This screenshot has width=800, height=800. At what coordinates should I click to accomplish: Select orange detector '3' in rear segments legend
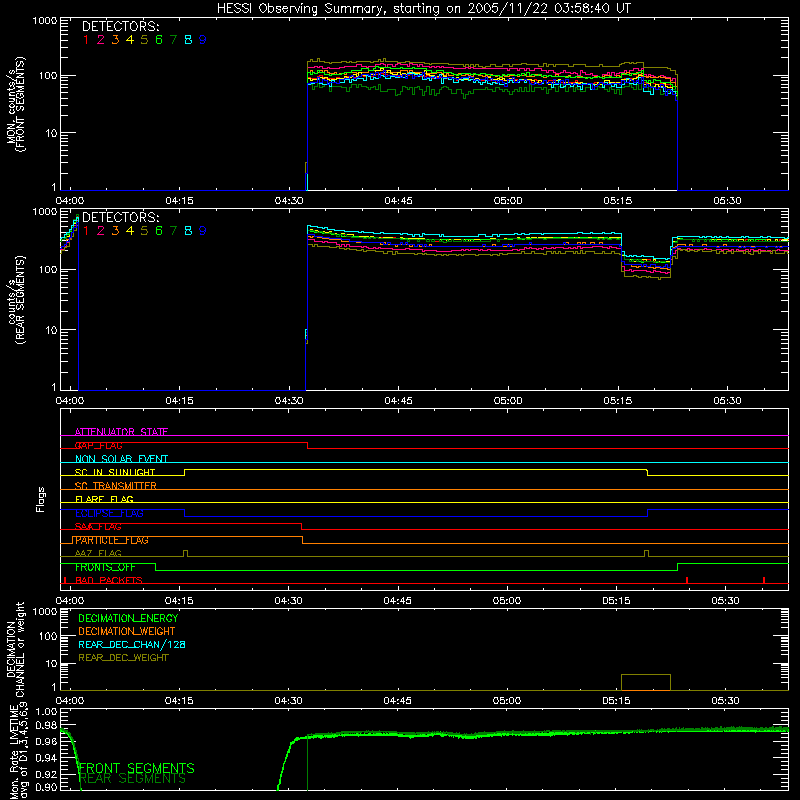point(115,231)
